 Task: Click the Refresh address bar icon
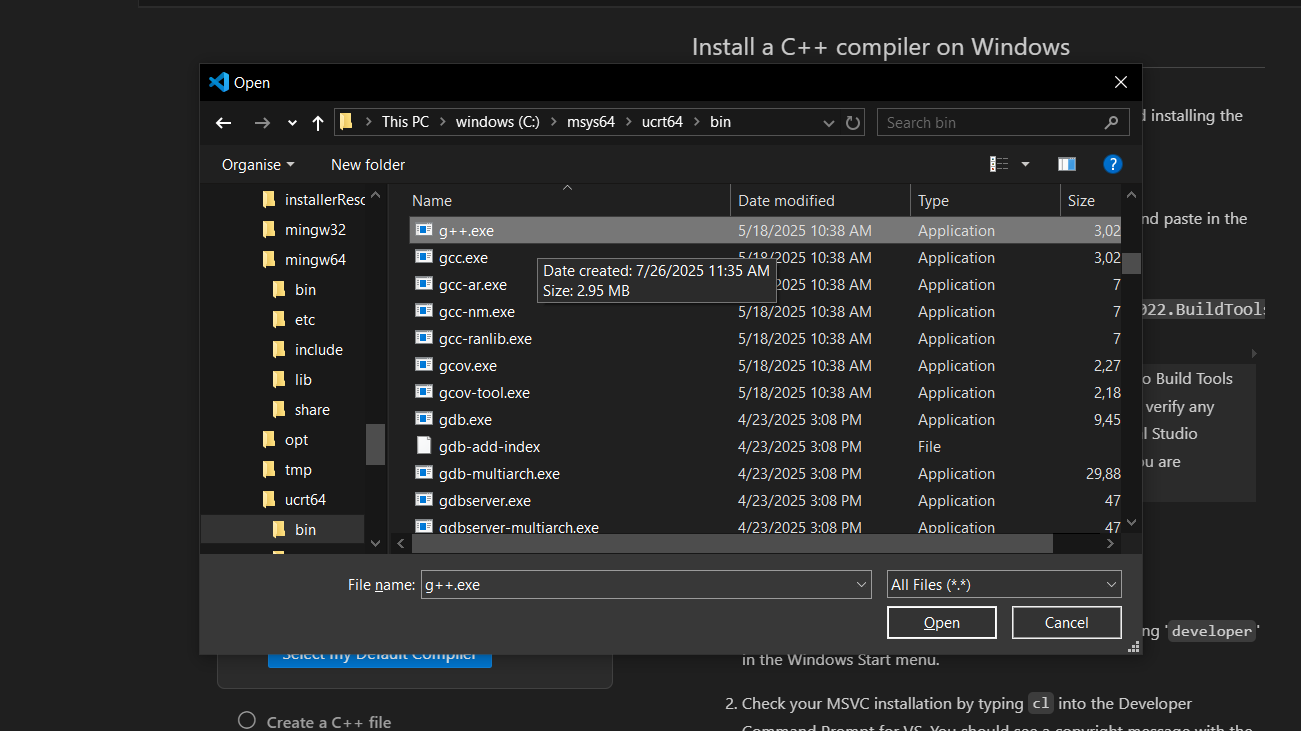pos(853,122)
